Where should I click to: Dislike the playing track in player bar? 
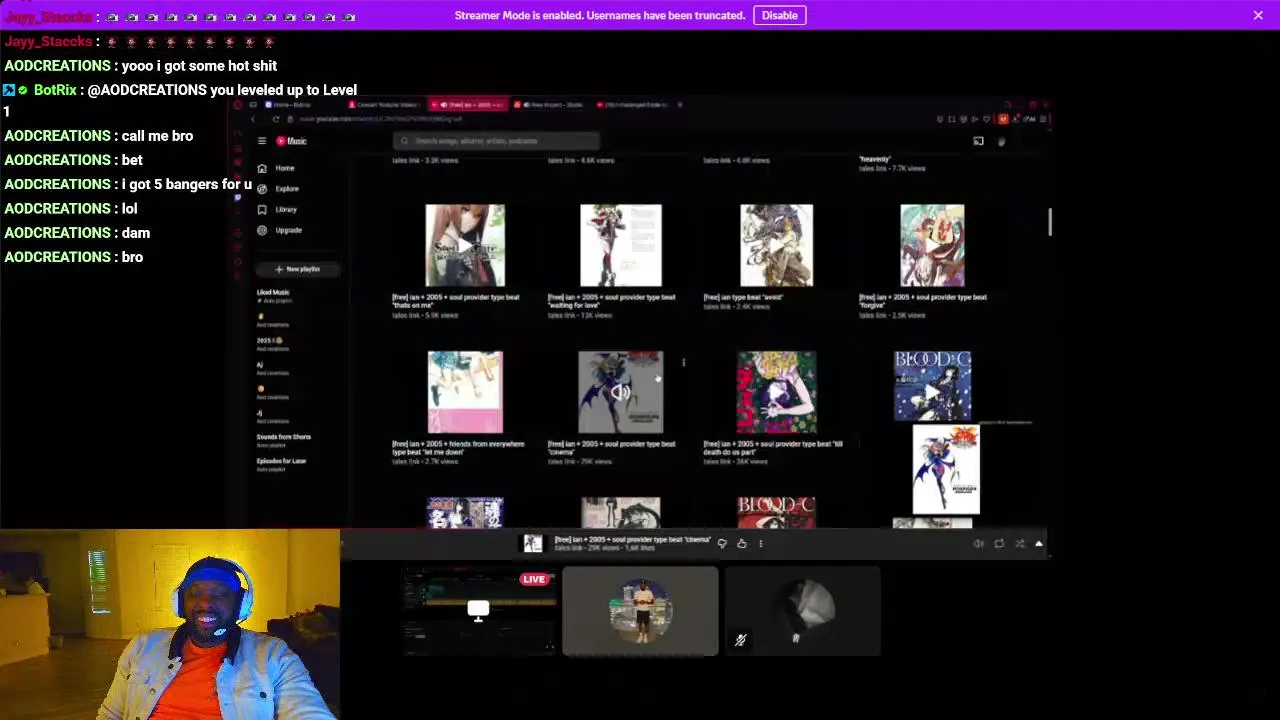point(722,543)
